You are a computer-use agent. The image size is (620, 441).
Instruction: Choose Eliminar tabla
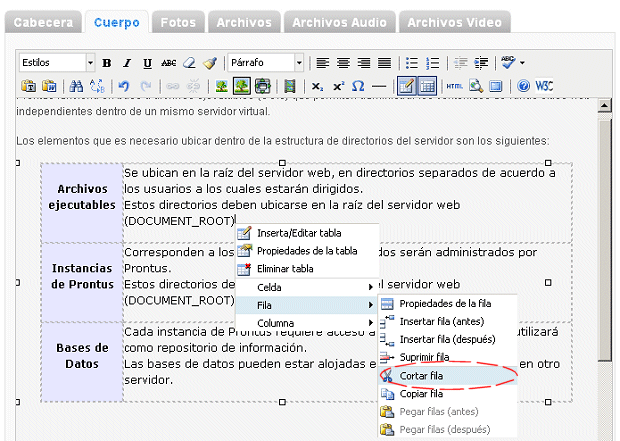click(x=307, y=269)
